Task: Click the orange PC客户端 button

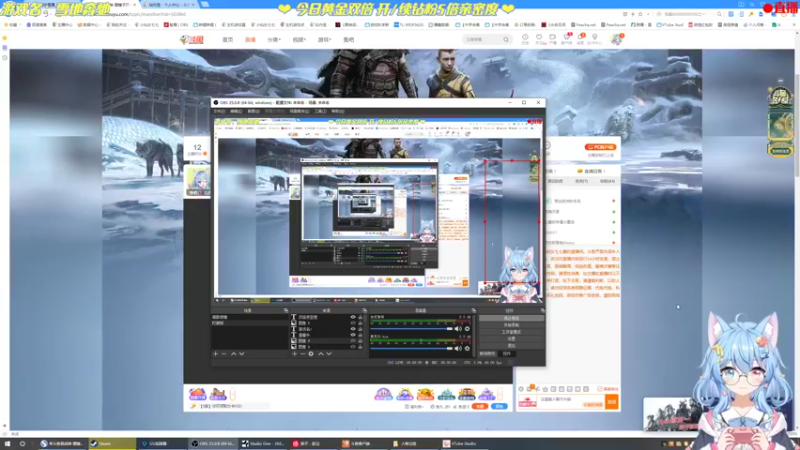Action: tap(601, 147)
